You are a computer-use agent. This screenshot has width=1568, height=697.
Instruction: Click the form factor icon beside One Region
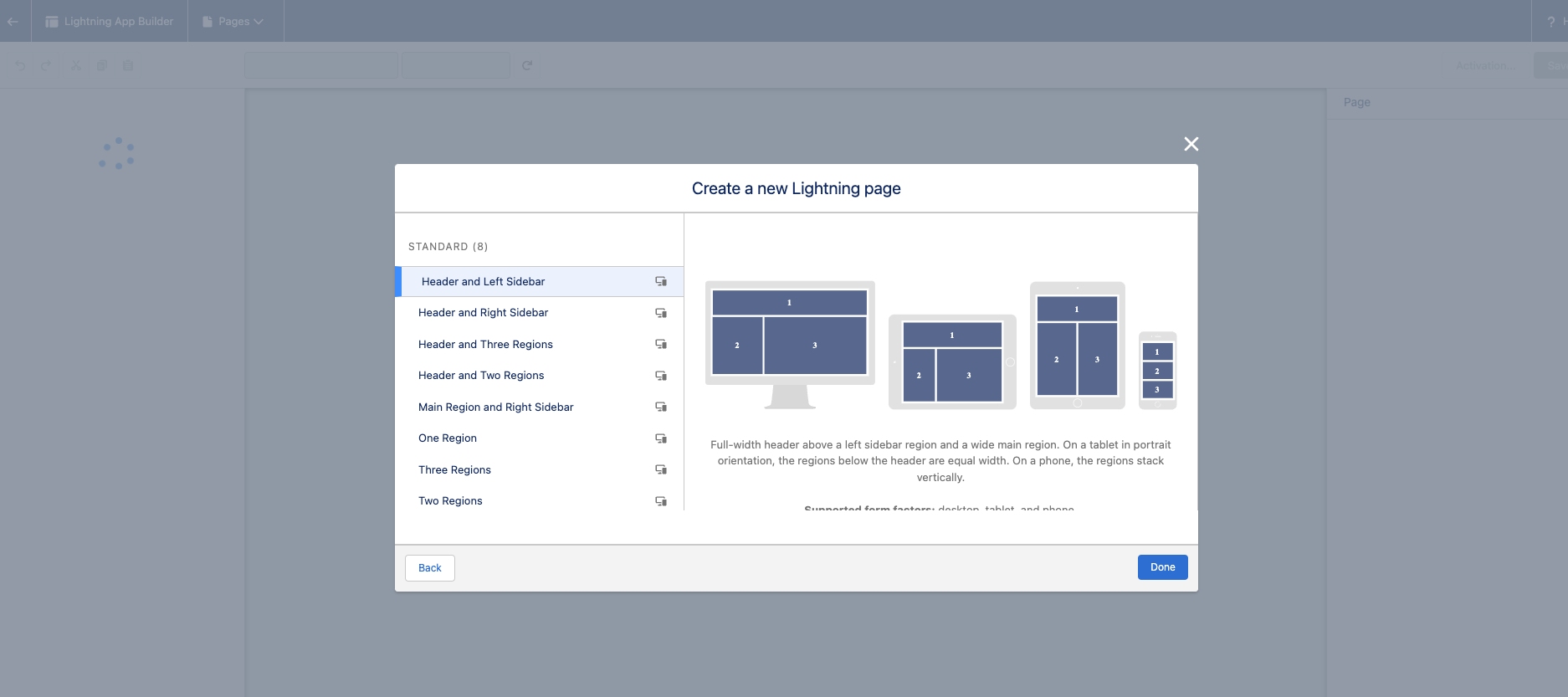click(661, 438)
